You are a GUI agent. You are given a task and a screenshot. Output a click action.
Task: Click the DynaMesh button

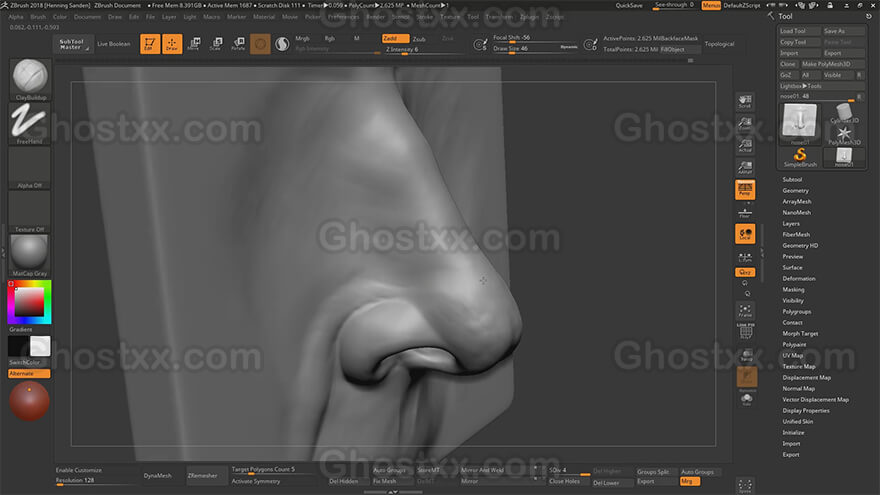(x=158, y=476)
